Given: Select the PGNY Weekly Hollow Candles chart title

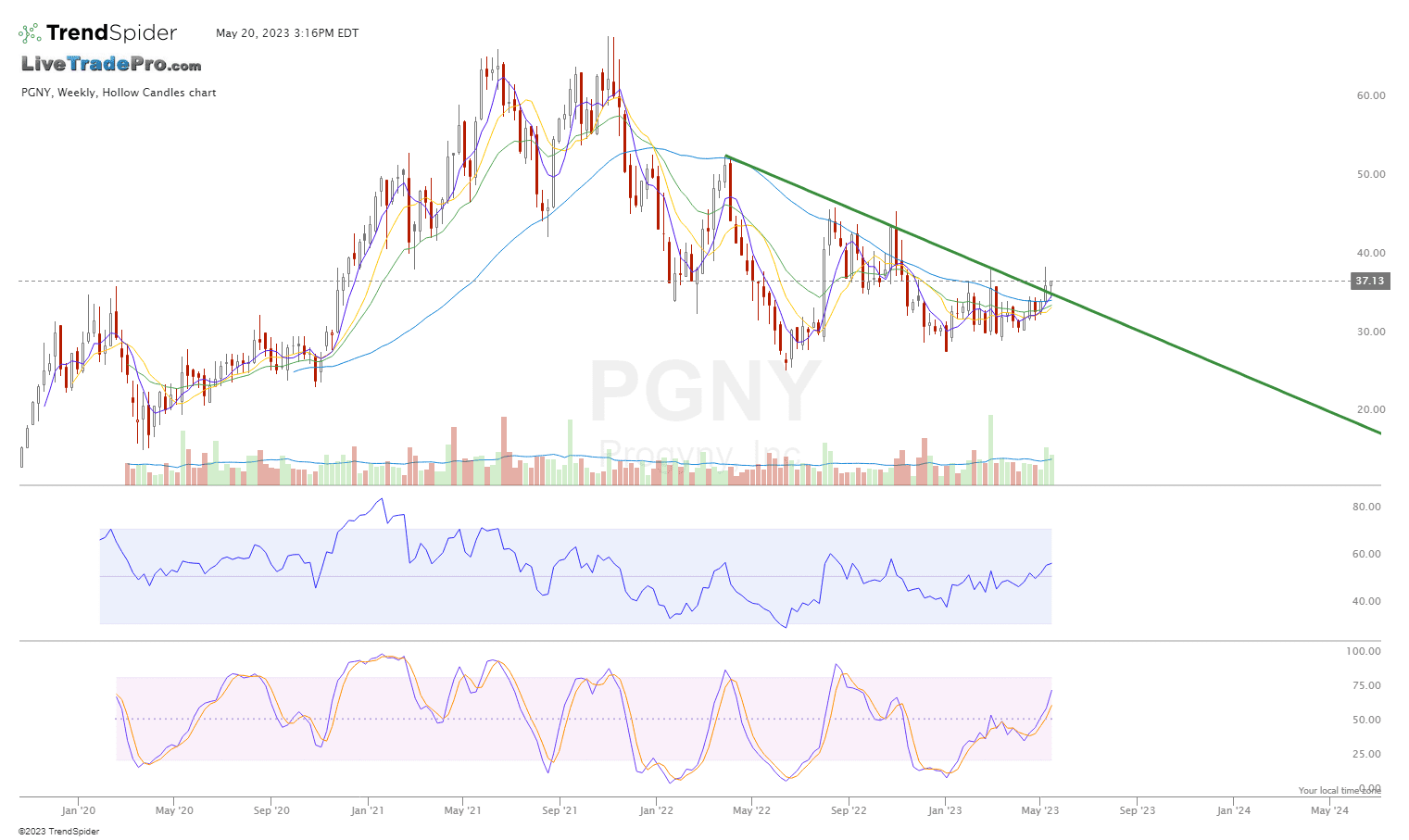Looking at the screenshot, I should point(119,93).
